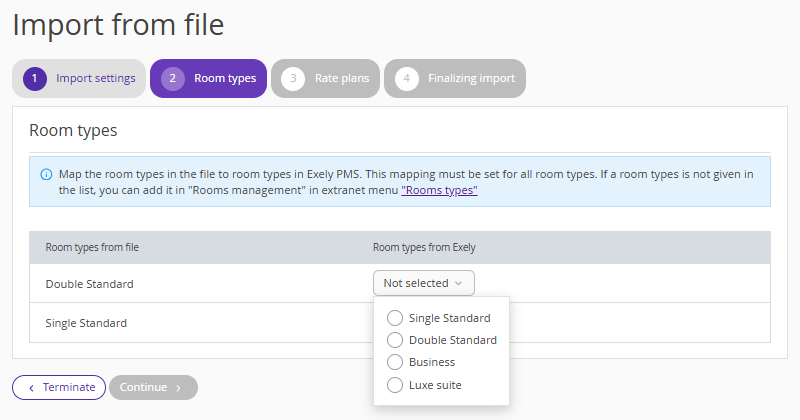Go to the Import settings step tab
The image size is (800, 420).
(x=79, y=79)
